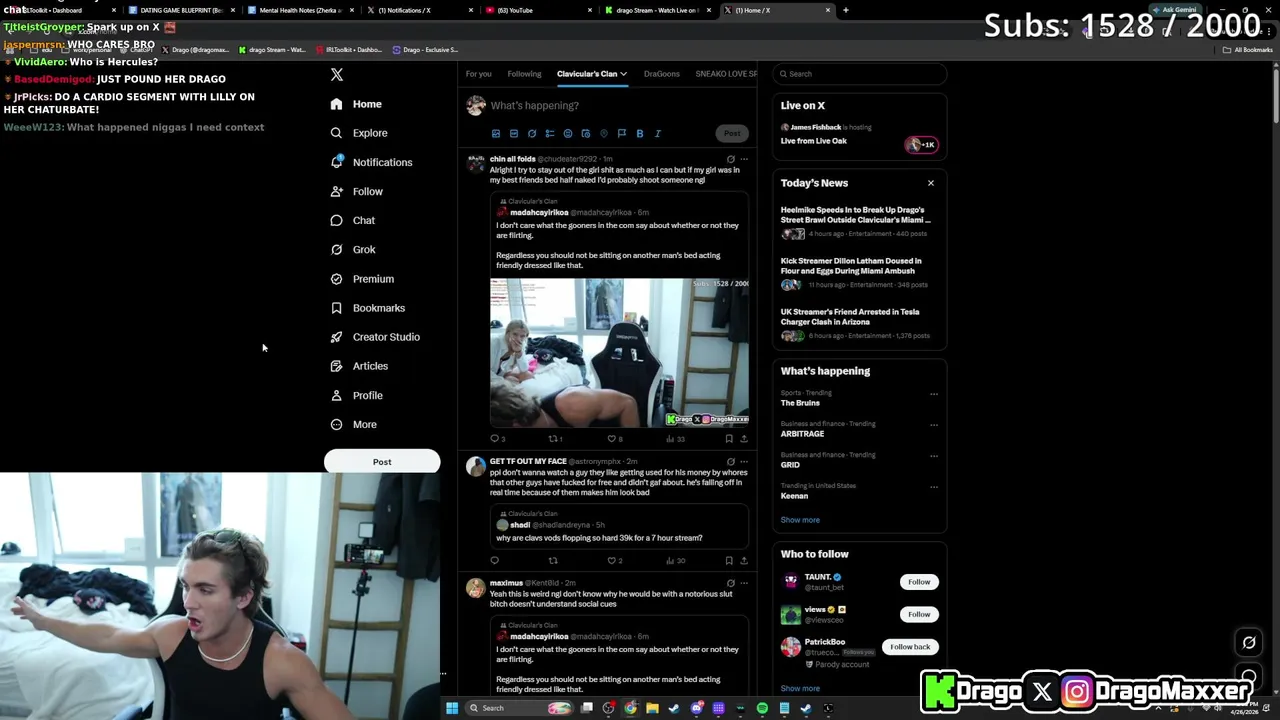Bookmark the chin all folds post
Screen dimensions: 1280x720
(729, 438)
